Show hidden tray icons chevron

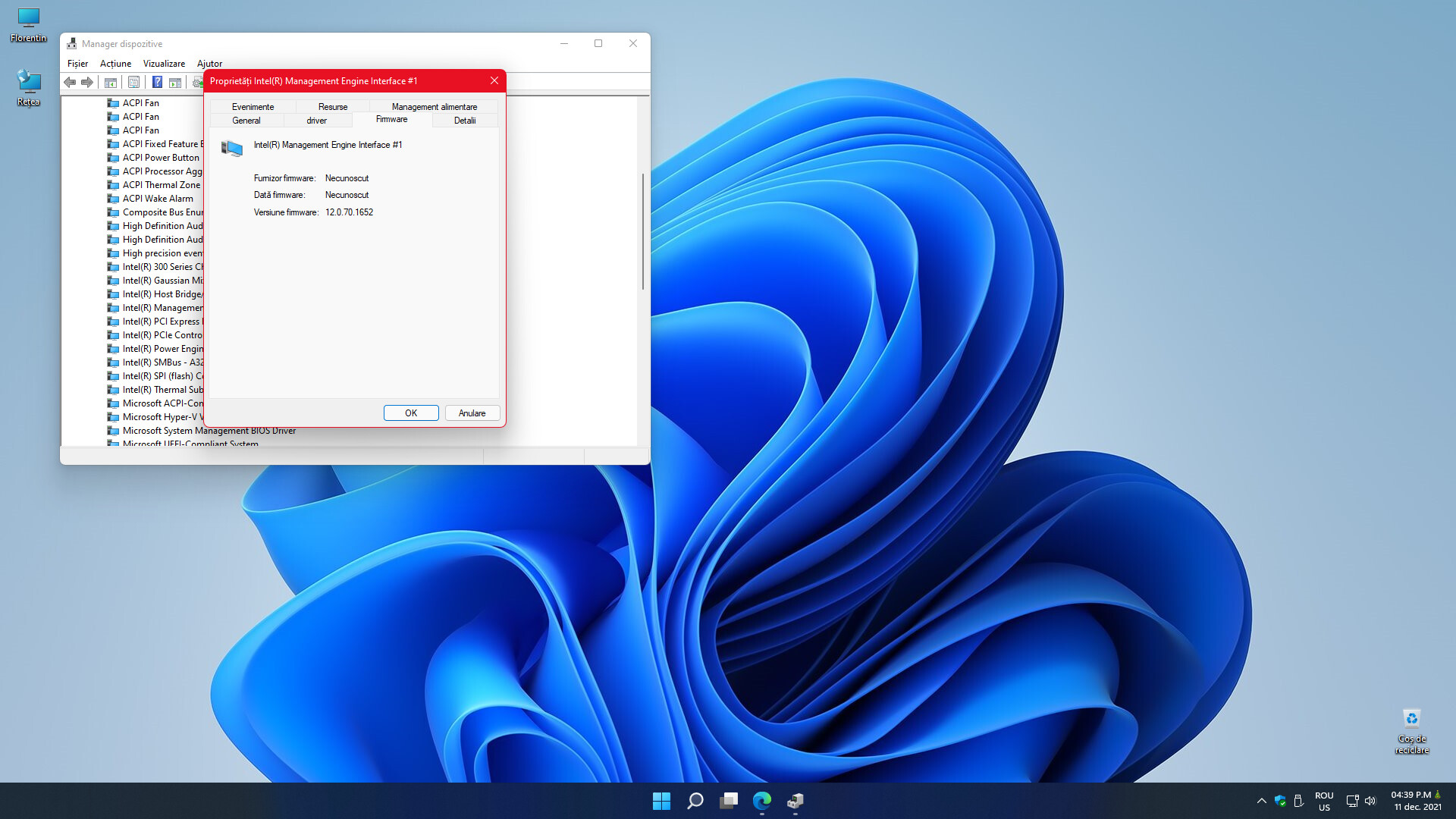tap(1262, 801)
